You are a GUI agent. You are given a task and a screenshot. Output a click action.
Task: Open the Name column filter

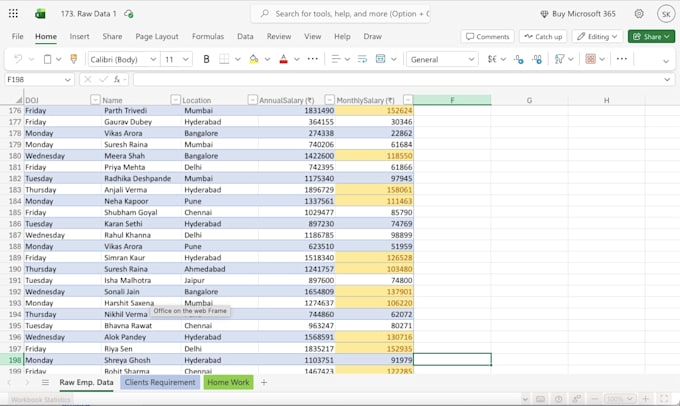[x=175, y=100]
